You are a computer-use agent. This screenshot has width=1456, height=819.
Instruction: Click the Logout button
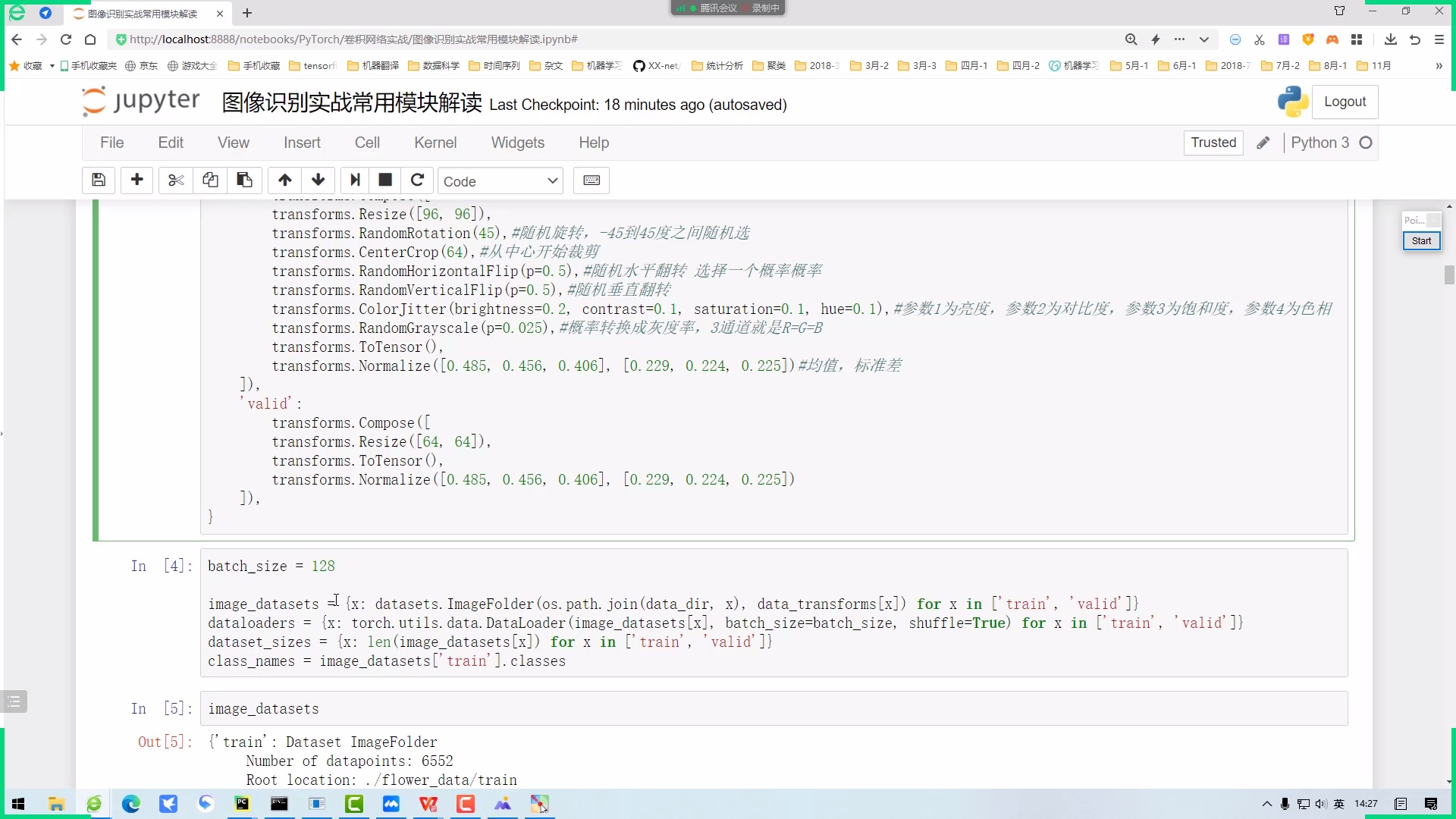coord(1345,102)
